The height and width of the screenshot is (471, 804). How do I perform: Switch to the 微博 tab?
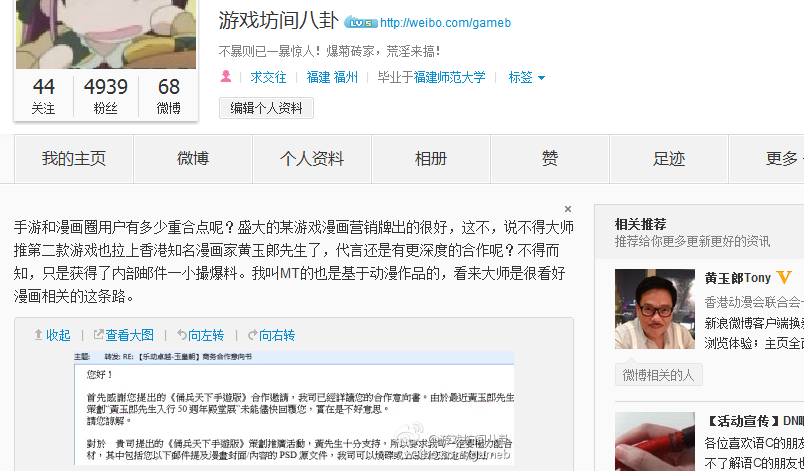pyautogui.click(x=193, y=159)
